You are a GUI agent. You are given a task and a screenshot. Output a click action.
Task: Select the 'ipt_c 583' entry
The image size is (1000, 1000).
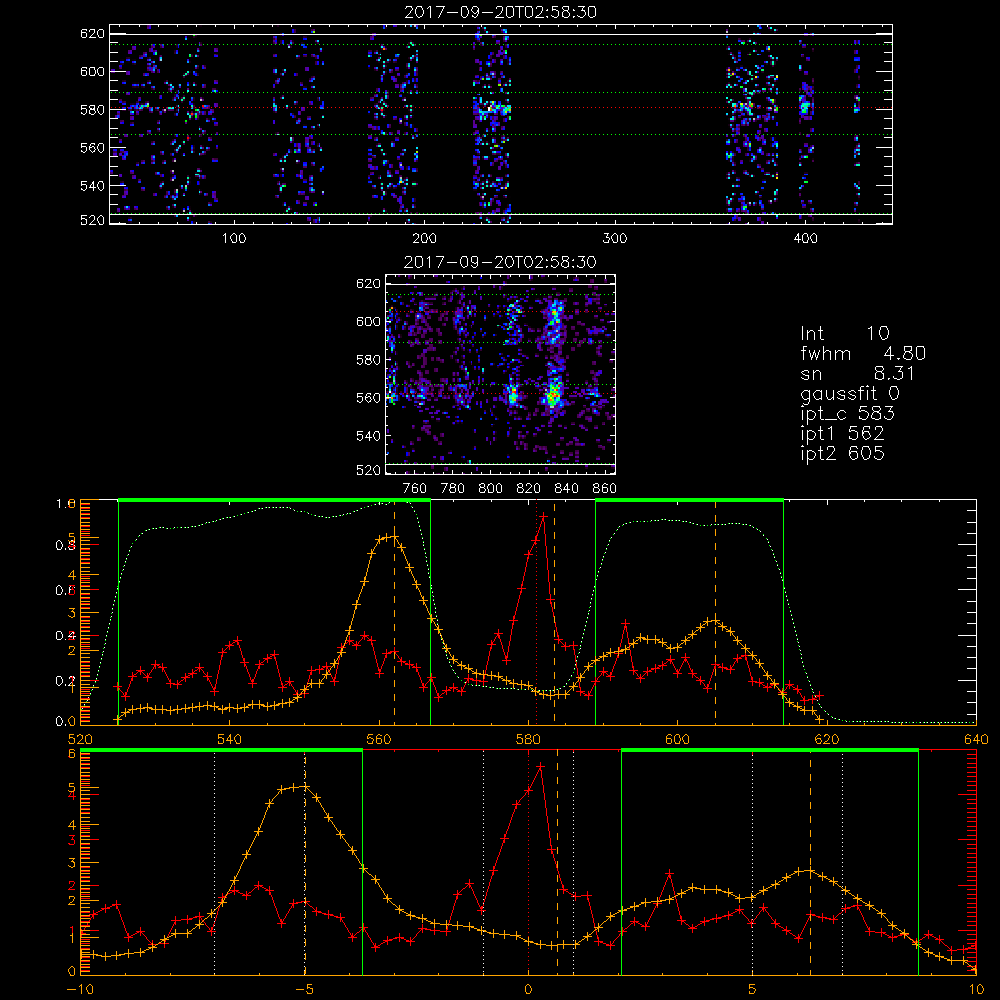(x=847, y=414)
